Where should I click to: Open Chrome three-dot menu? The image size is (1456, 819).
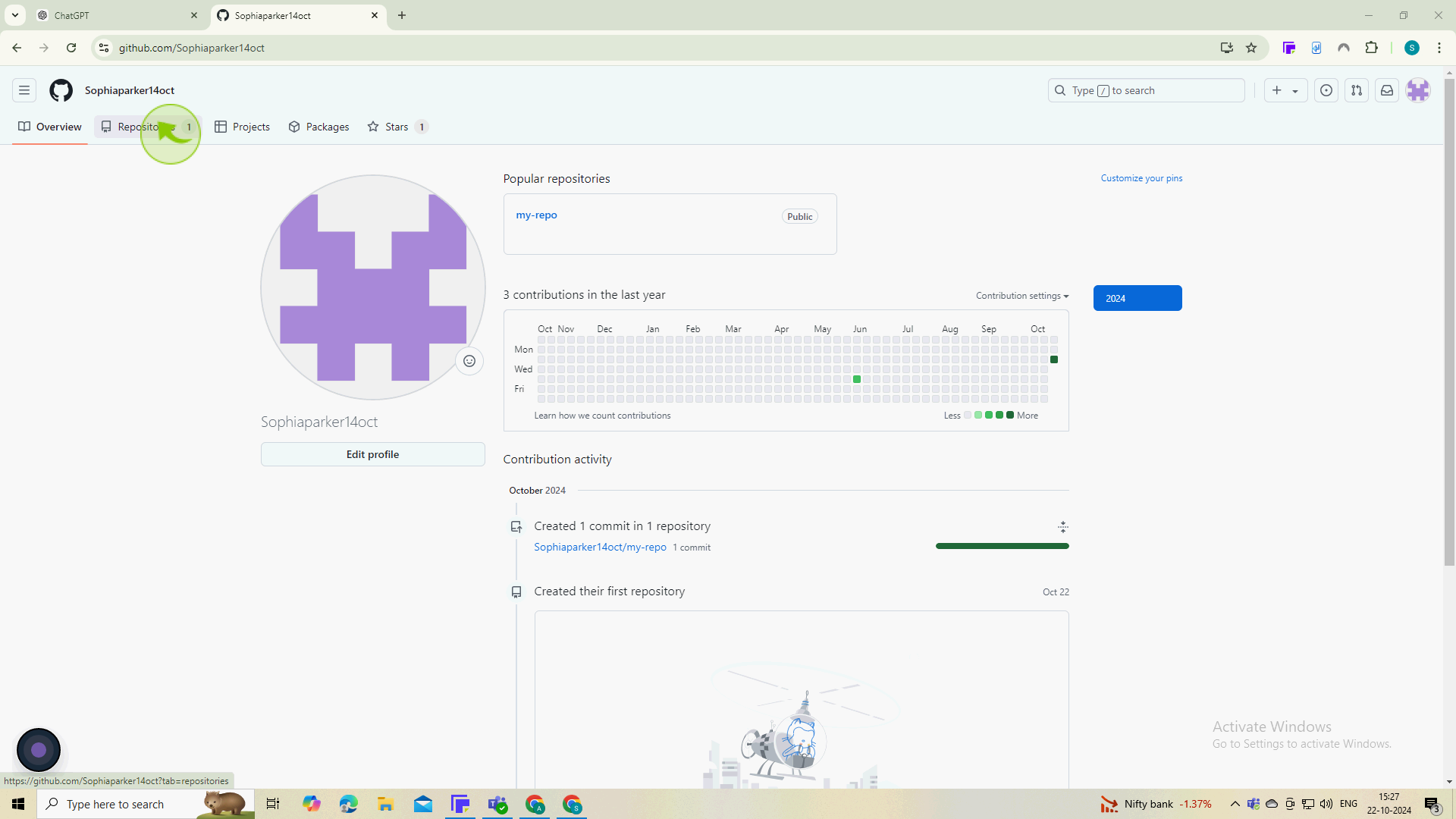(x=1439, y=48)
